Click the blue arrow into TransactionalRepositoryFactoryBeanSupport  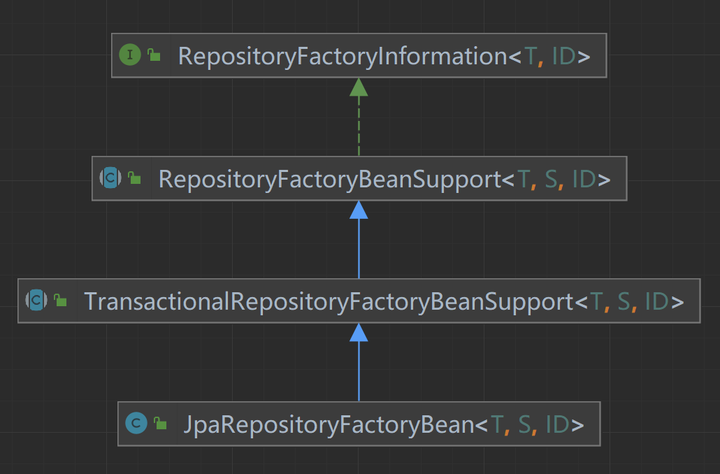click(x=358, y=362)
